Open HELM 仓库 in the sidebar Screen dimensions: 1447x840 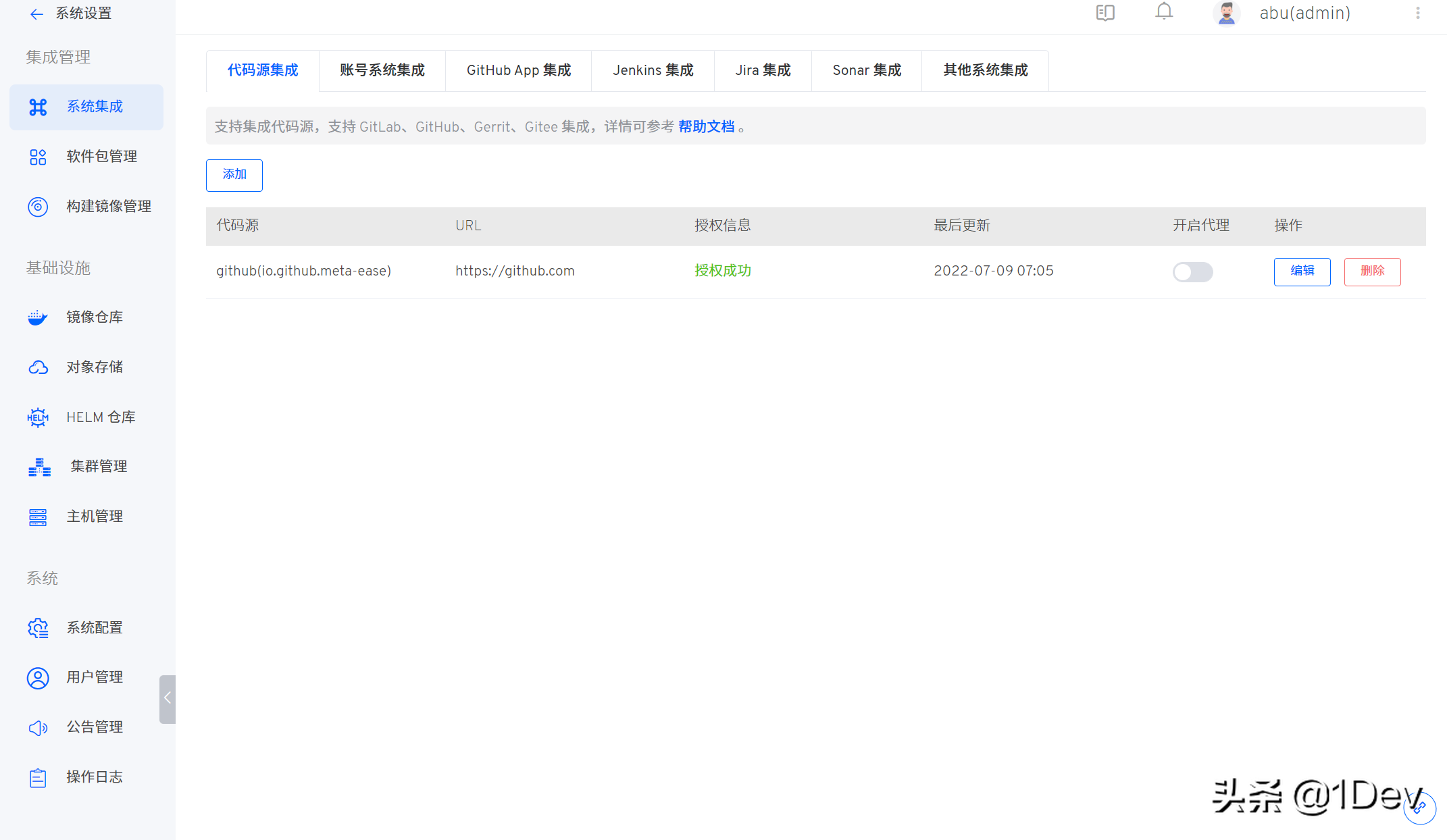[86, 417]
